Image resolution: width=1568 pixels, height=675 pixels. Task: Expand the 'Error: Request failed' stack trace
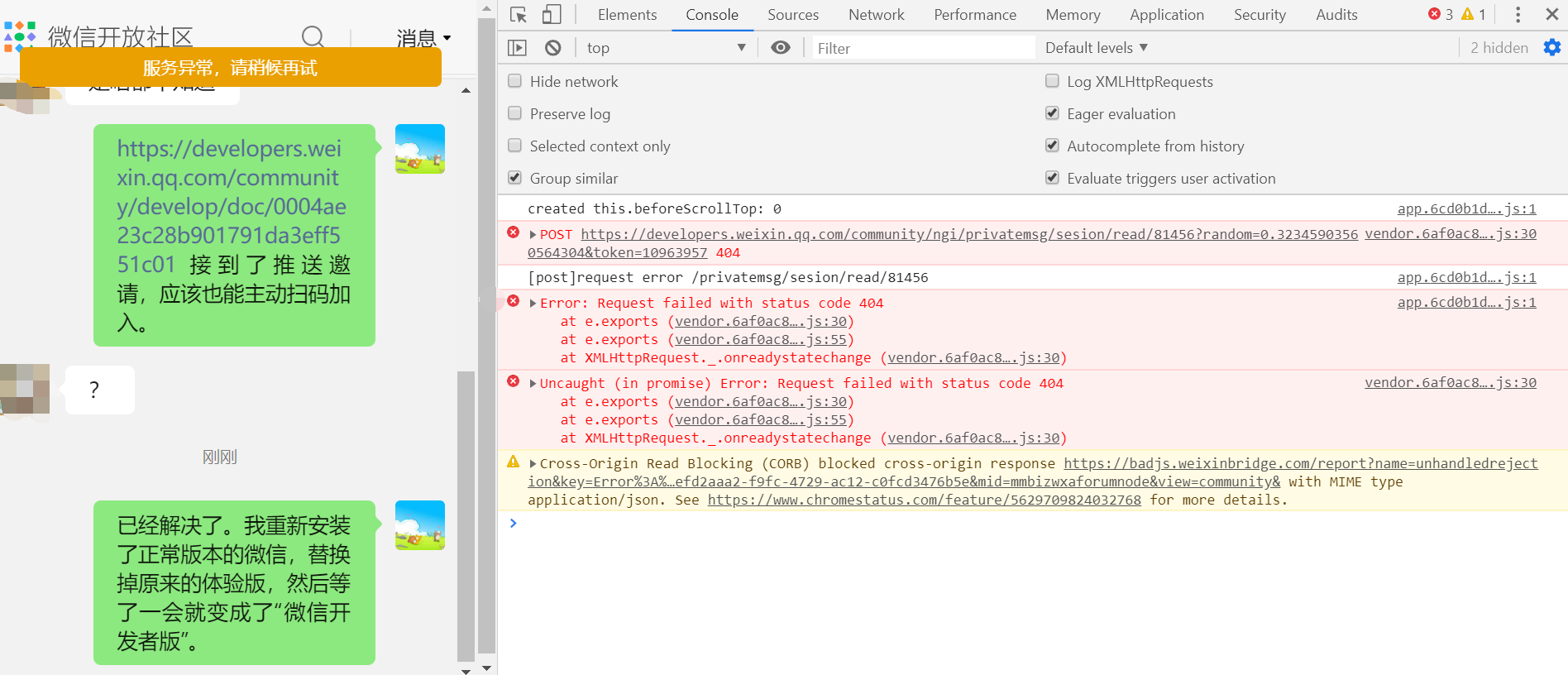coord(533,304)
